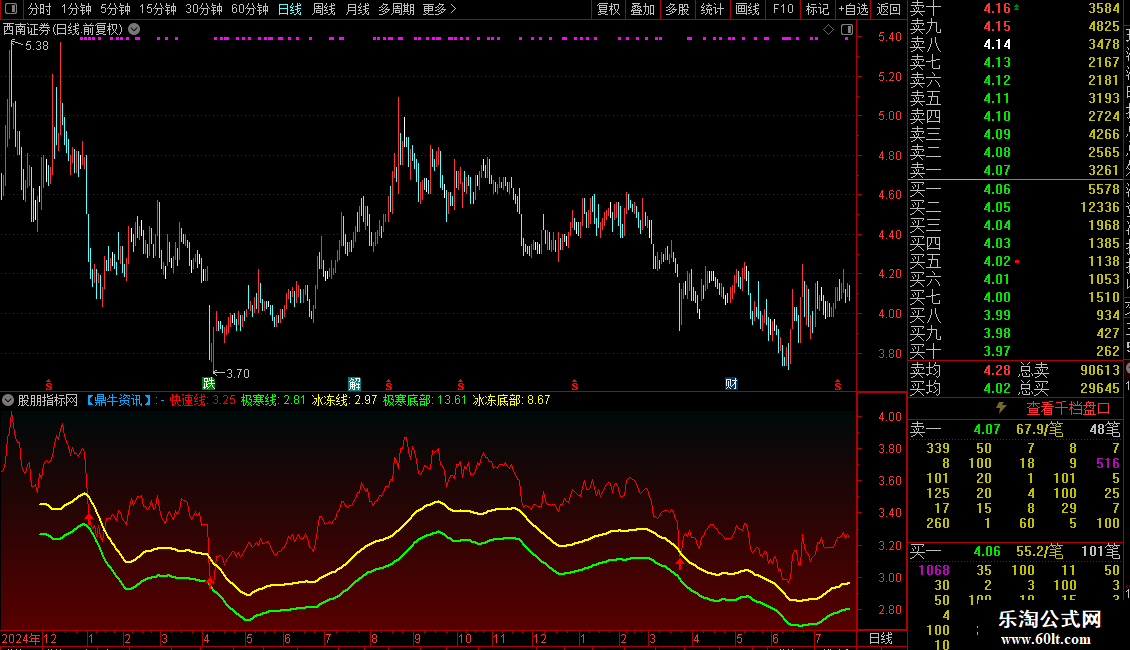Screen dimensions: 1130x650
Task: Click magenta 516 order in sell queue
Action: pos(1108,463)
